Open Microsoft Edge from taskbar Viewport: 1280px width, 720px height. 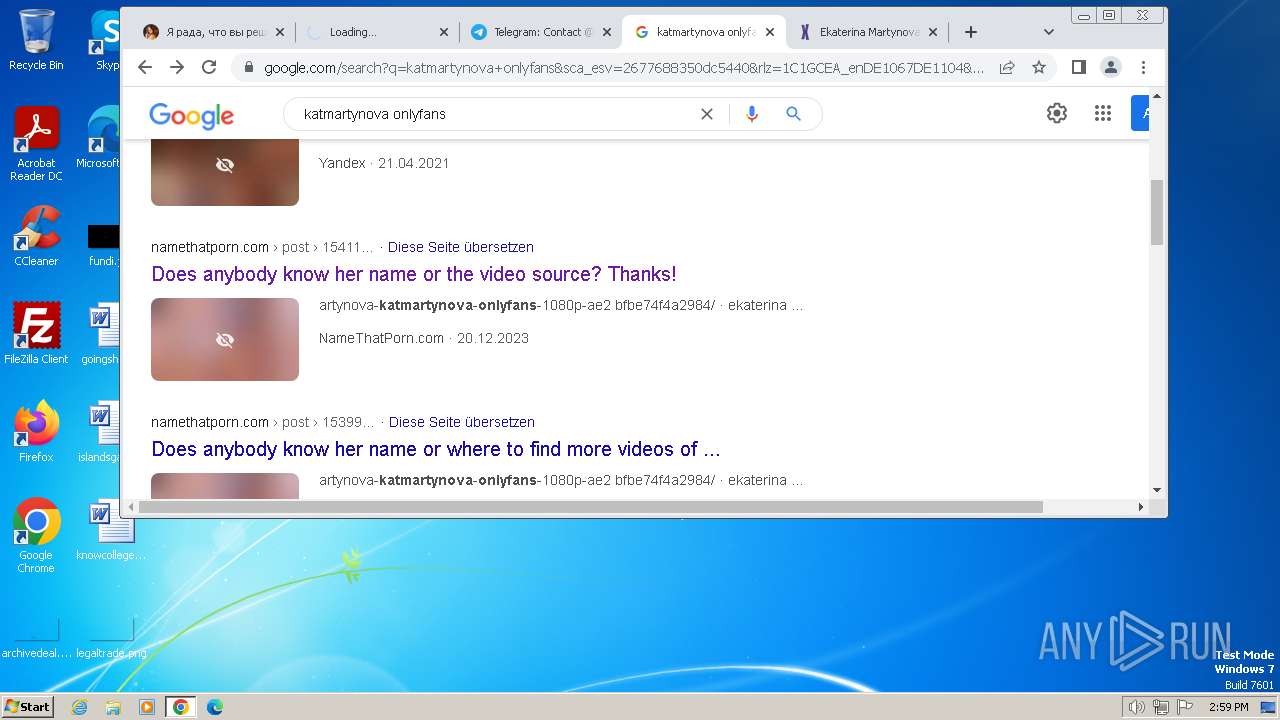(x=215, y=707)
